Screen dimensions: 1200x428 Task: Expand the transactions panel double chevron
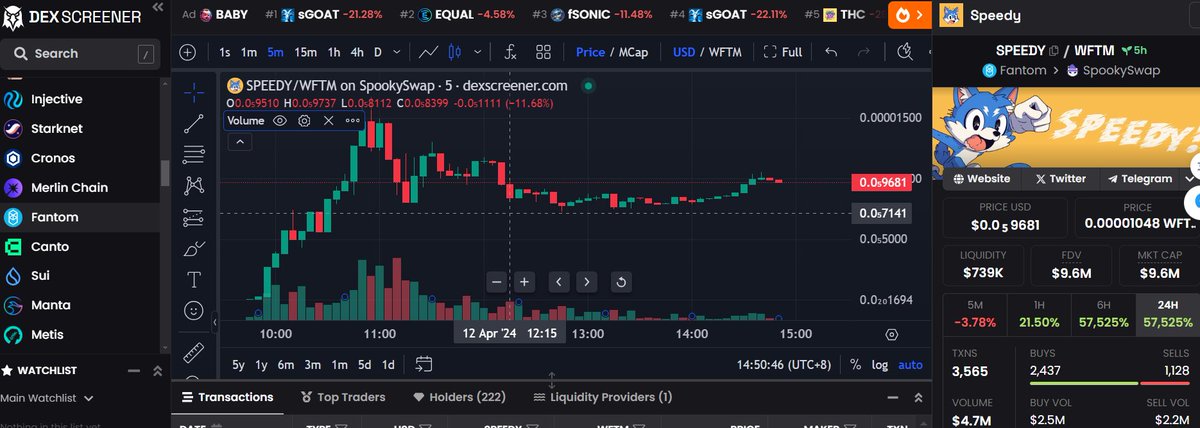point(917,397)
